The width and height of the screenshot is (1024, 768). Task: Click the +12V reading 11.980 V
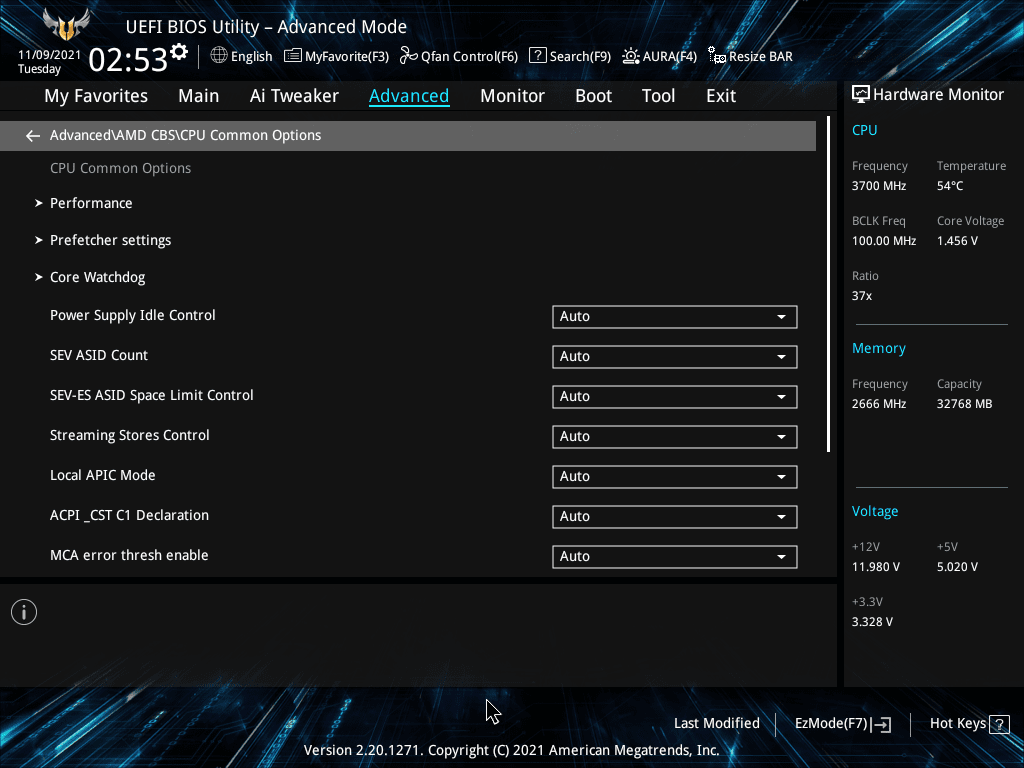tap(875, 567)
